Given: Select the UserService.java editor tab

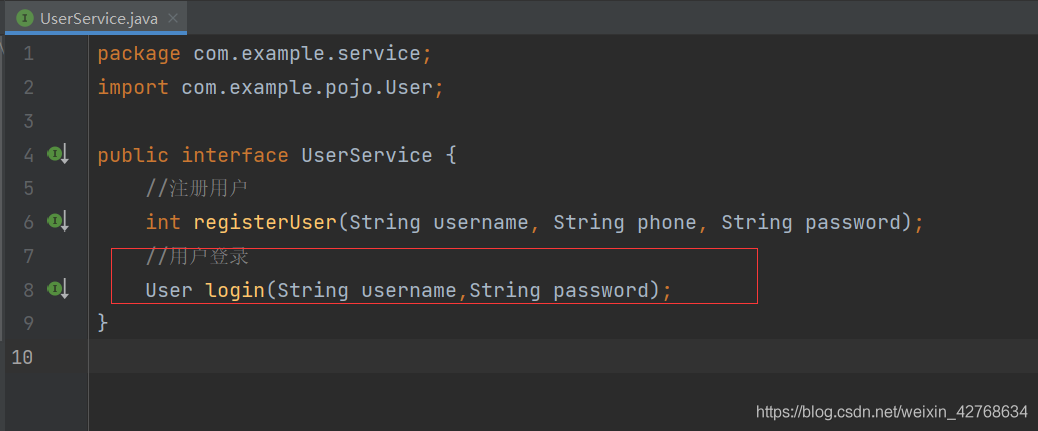Looking at the screenshot, I should point(96,18).
